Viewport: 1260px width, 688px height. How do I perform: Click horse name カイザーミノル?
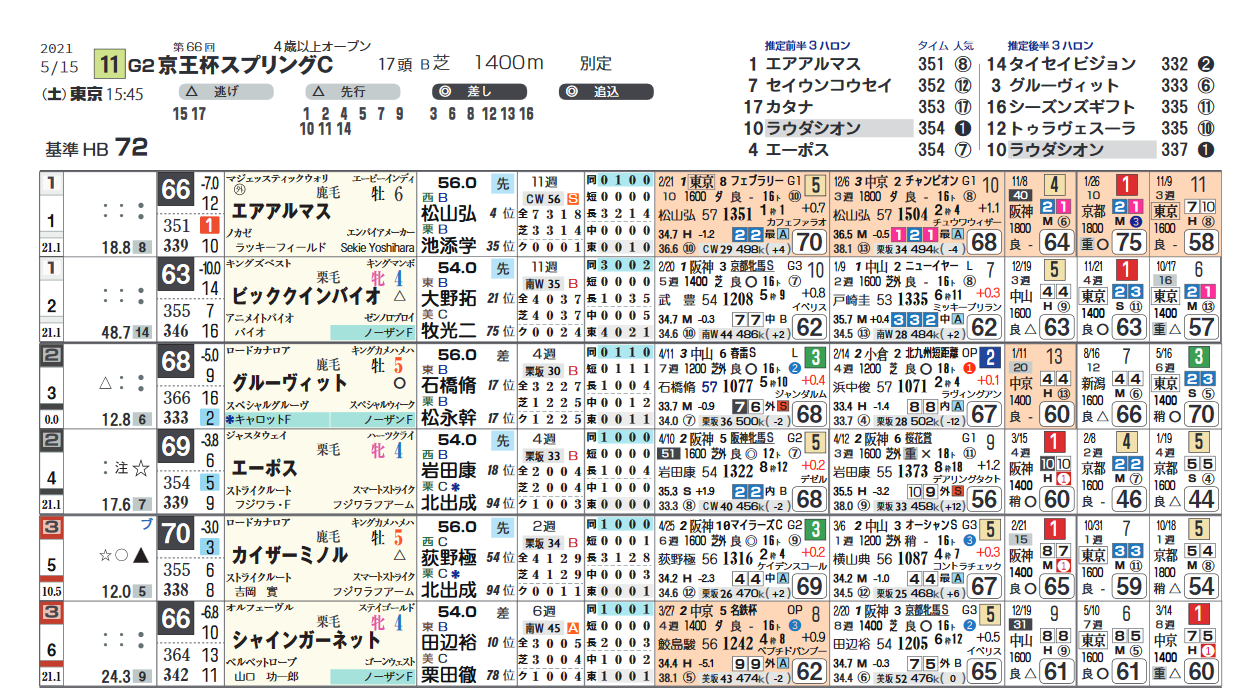[290, 554]
